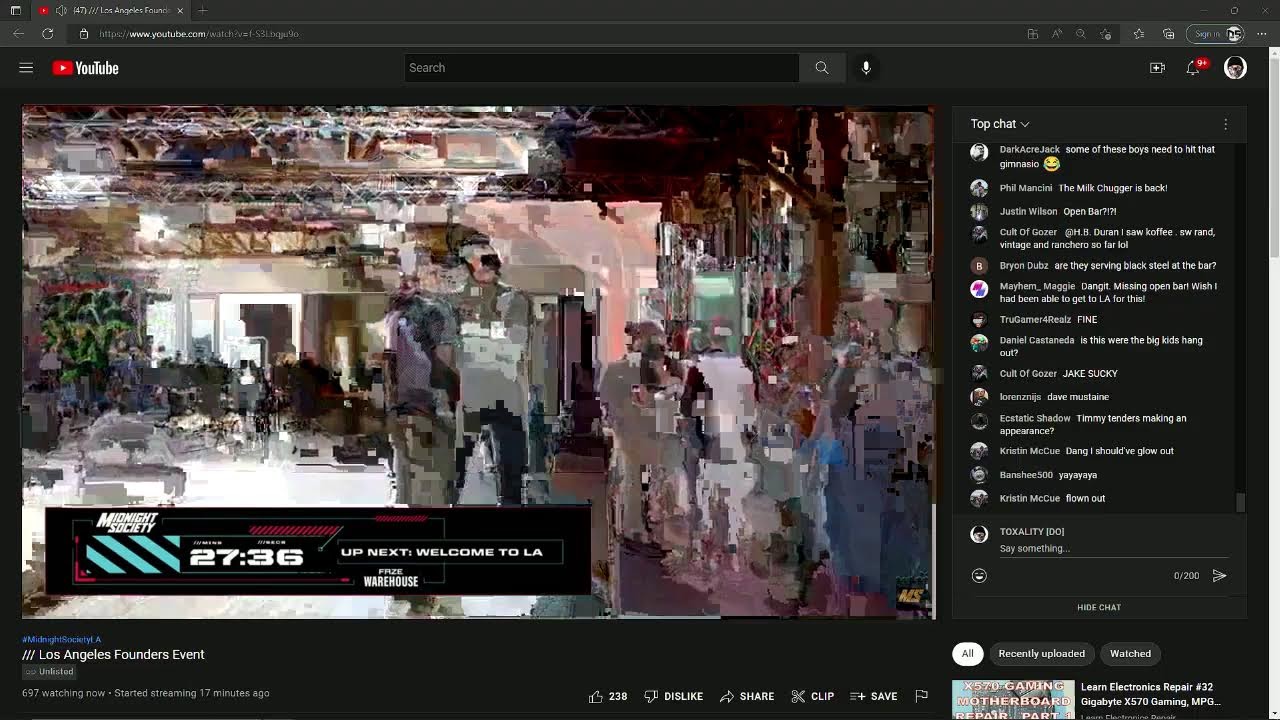Click Daniel Castaneda chat message
1280x720 pixels.
[x=1101, y=347]
